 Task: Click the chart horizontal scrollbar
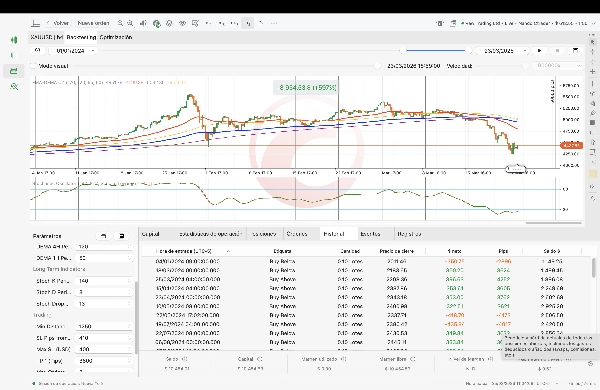click(554, 222)
